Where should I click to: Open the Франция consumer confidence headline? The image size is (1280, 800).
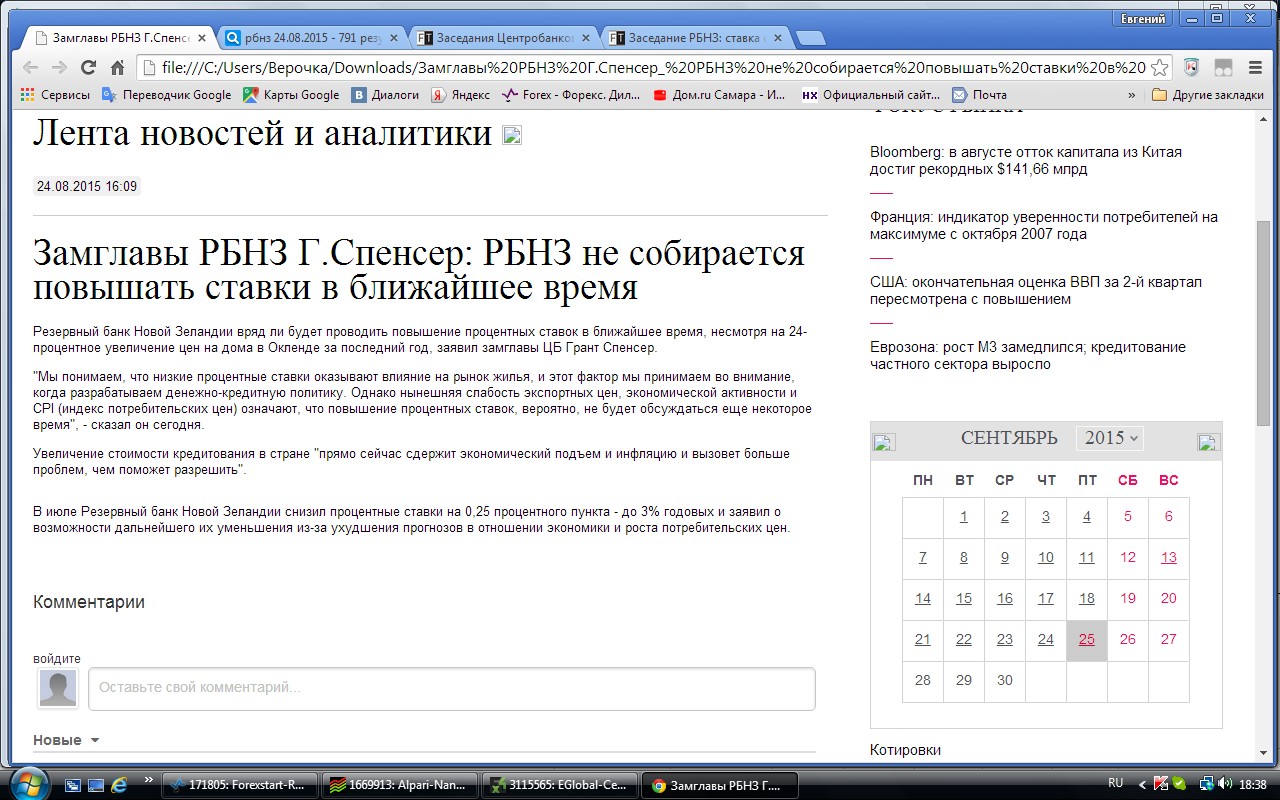(1044, 226)
